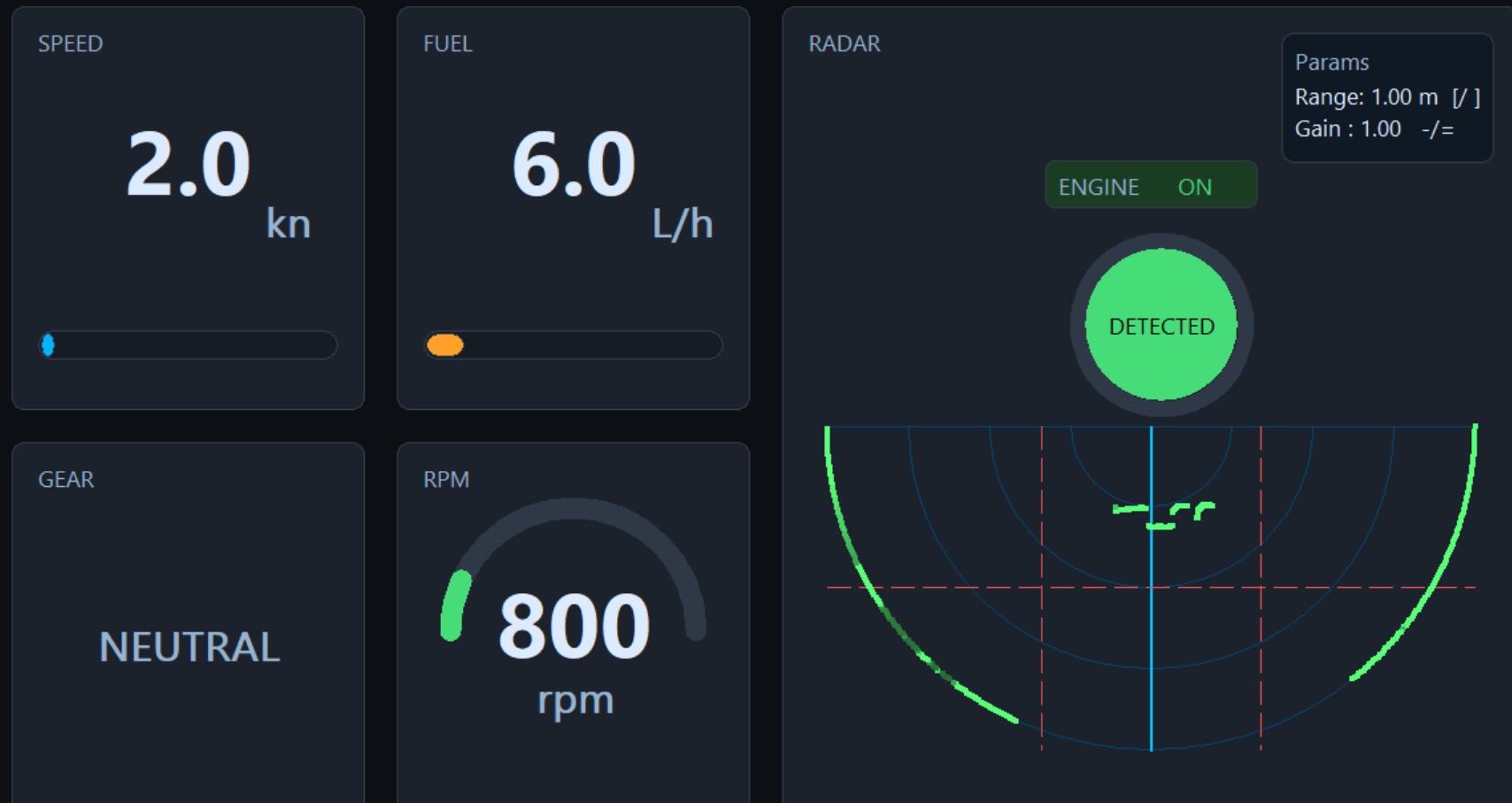This screenshot has height=803, width=1512.
Task: Click the orange fuel bar indicator
Action: (x=444, y=345)
